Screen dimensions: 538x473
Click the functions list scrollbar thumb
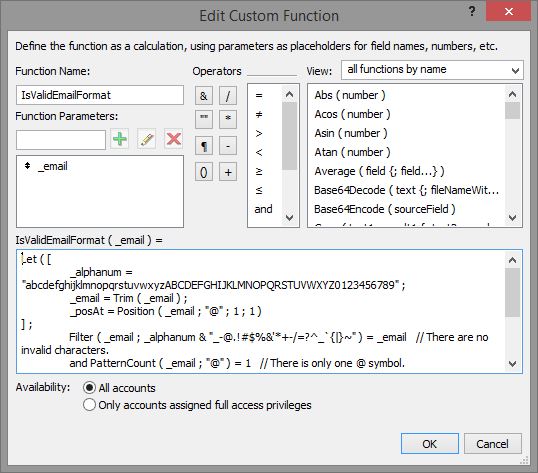click(513, 110)
